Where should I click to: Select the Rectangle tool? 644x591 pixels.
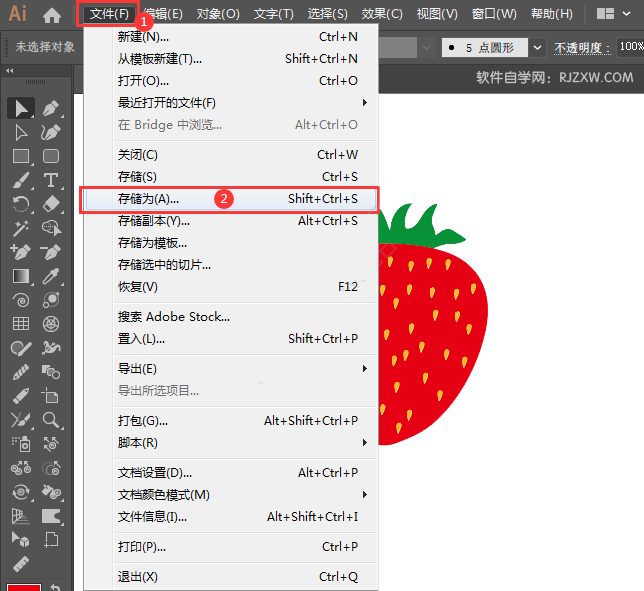tap(21, 156)
